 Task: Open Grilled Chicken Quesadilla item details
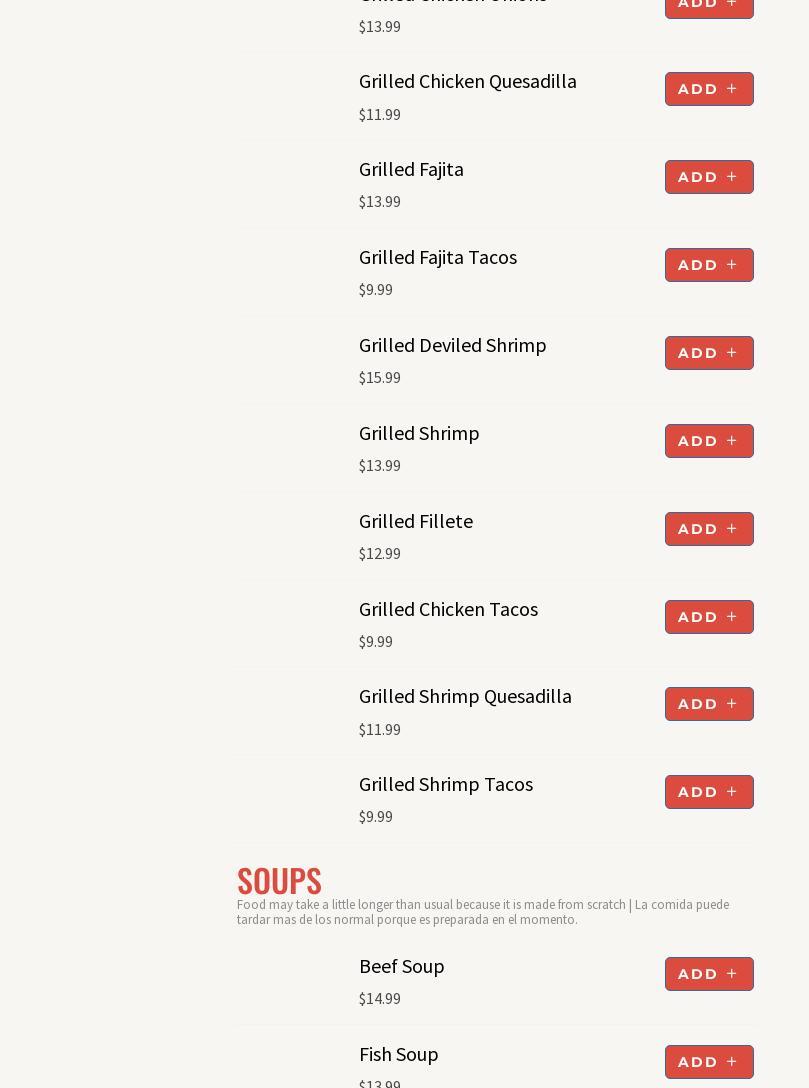pyautogui.click(x=467, y=81)
